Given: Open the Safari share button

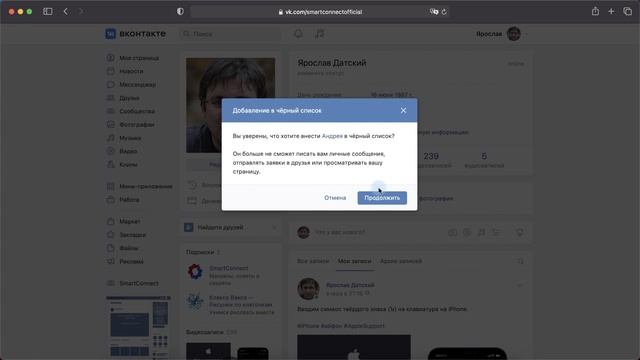Looking at the screenshot, I should [x=596, y=11].
